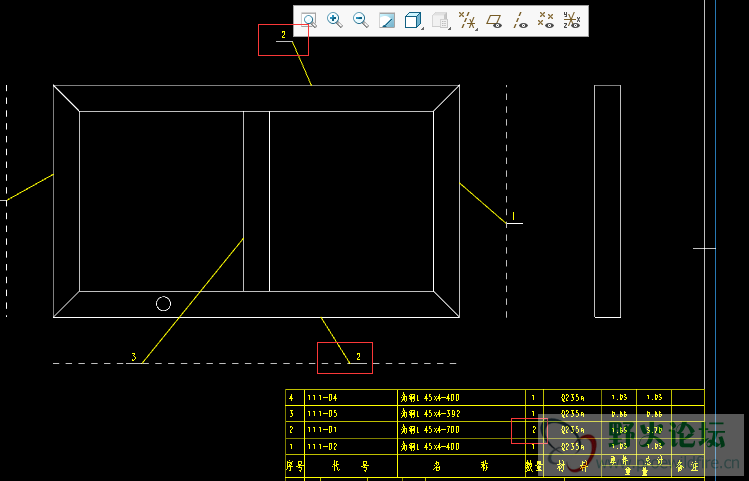Click cell 111-05 in the parts table

pos(351,414)
